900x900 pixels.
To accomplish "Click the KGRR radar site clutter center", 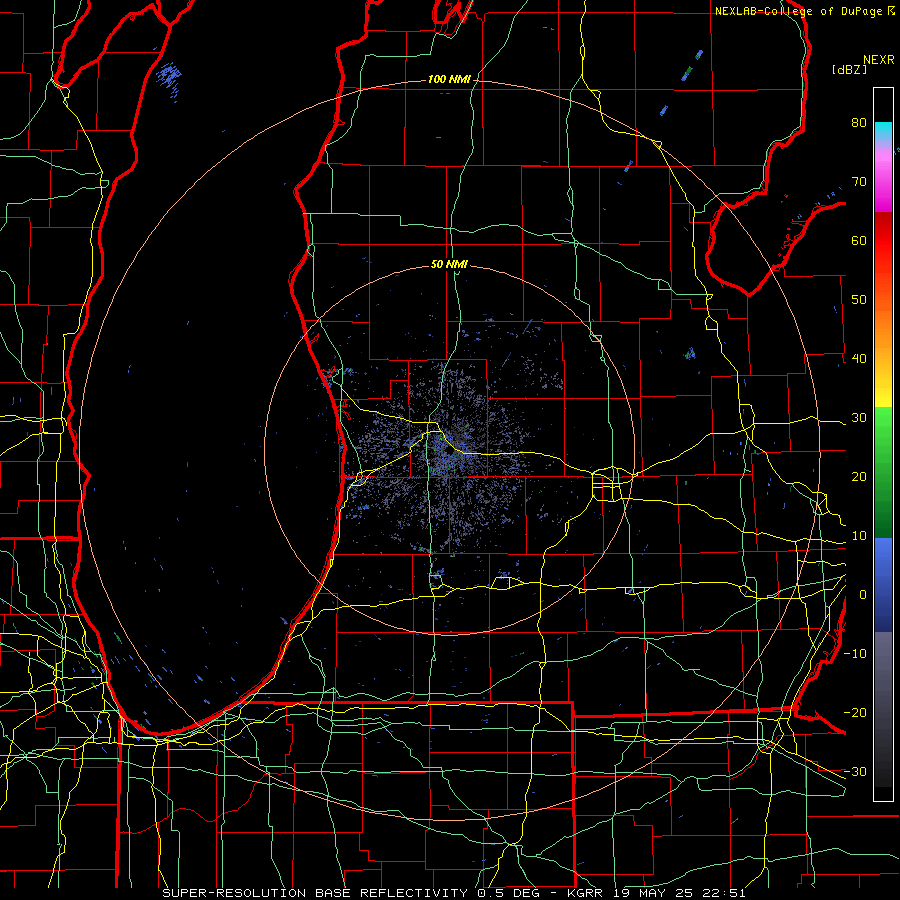I will (x=449, y=451).
